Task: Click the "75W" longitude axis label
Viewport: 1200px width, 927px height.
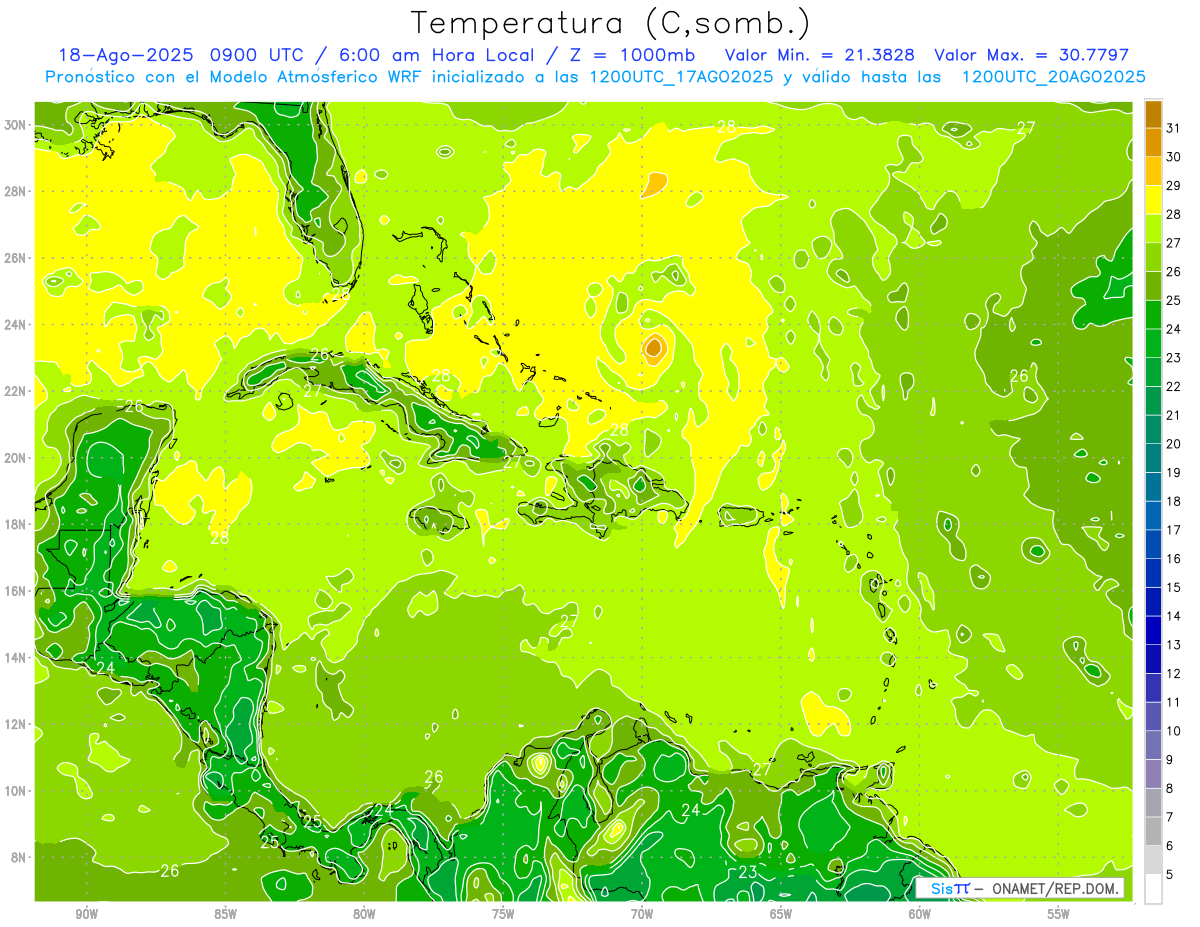Action: point(503,914)
